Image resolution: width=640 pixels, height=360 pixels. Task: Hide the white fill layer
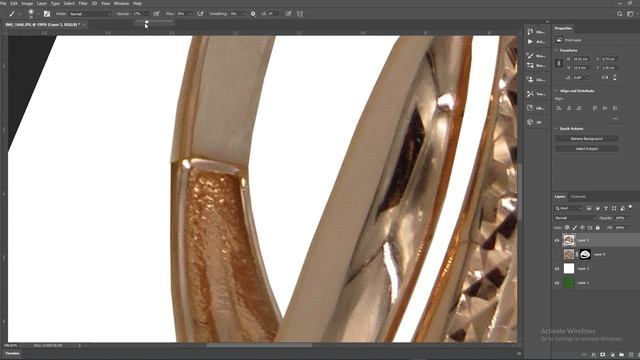[x=557, y=269]
